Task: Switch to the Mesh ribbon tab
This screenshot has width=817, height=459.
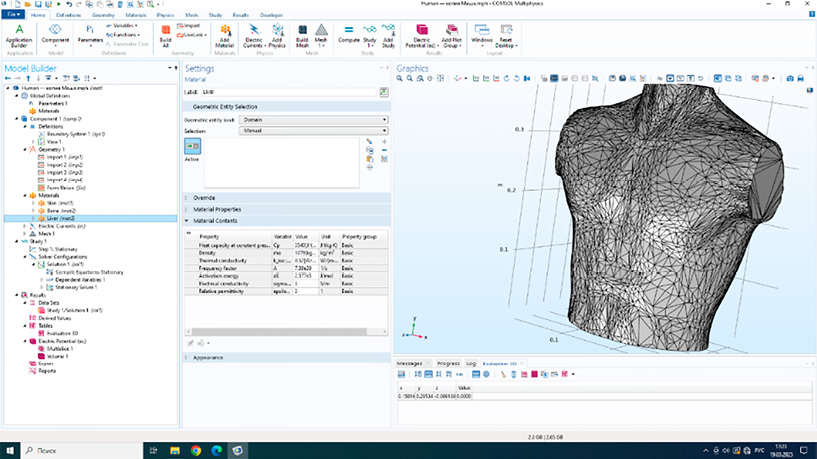Action: tap(191, 16)
